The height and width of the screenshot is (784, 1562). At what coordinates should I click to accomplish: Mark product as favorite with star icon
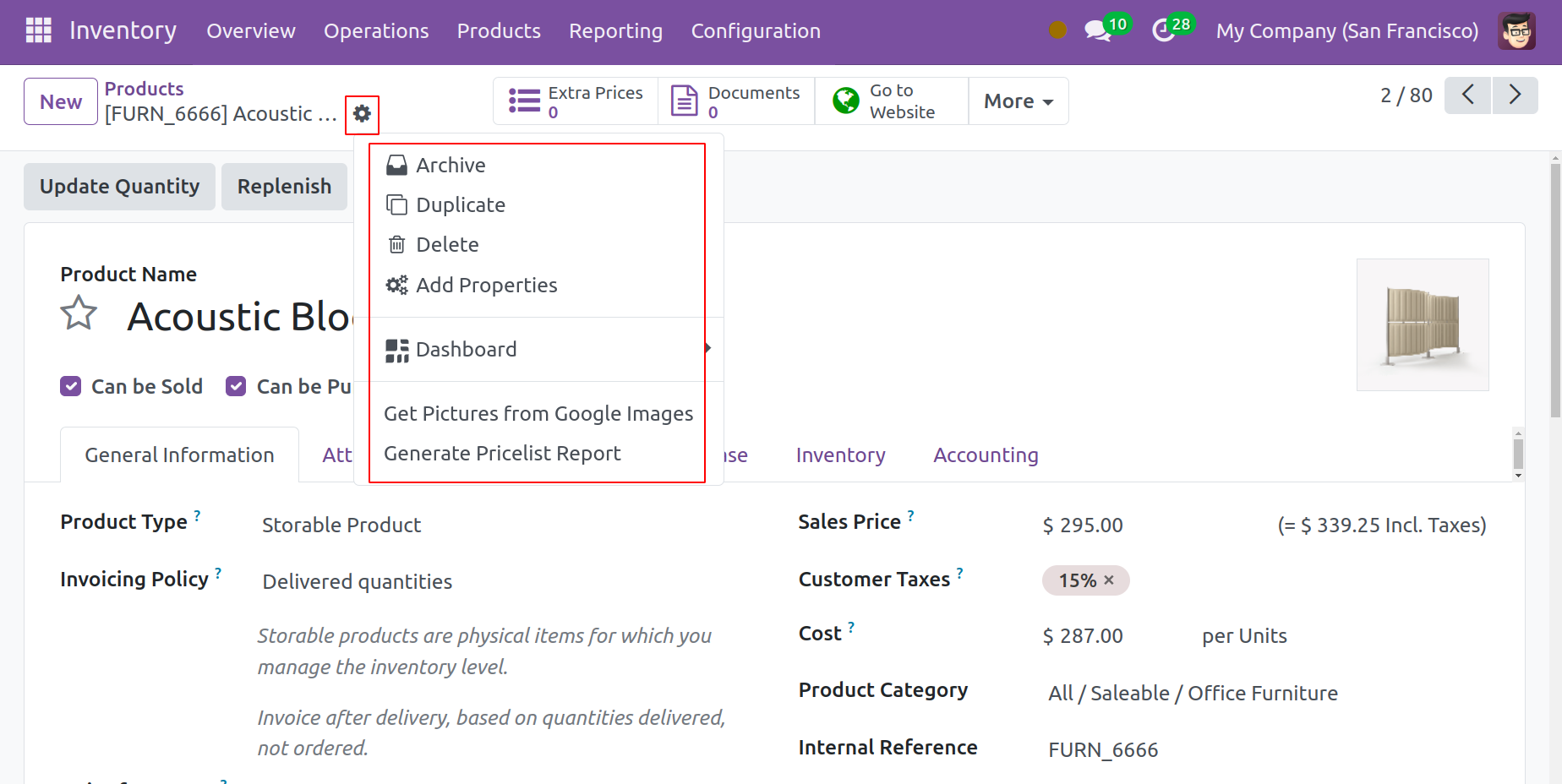tap(79, 313)
